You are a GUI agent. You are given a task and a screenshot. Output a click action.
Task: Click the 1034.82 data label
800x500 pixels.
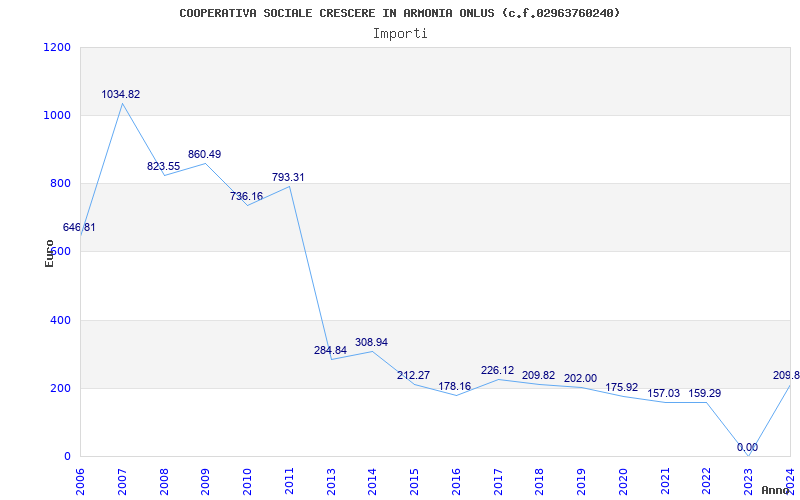click(x=120, y=94)
